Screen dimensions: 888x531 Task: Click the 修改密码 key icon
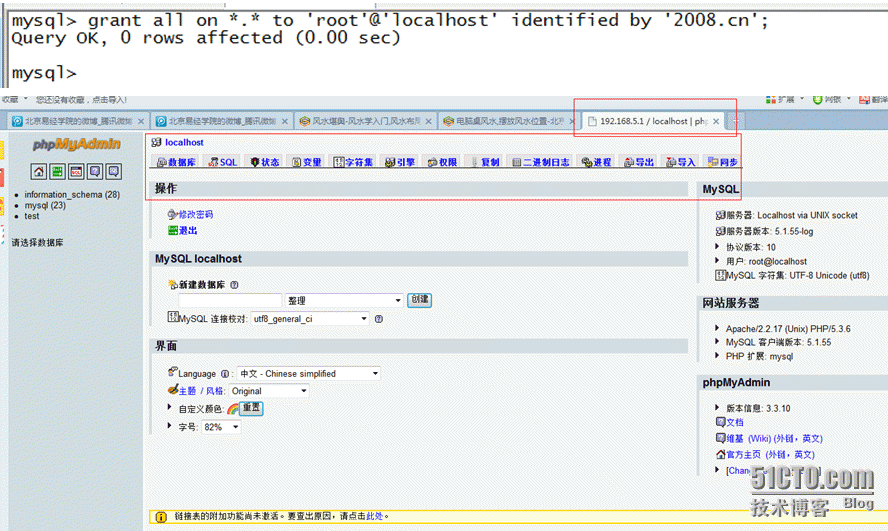(172, 215)
